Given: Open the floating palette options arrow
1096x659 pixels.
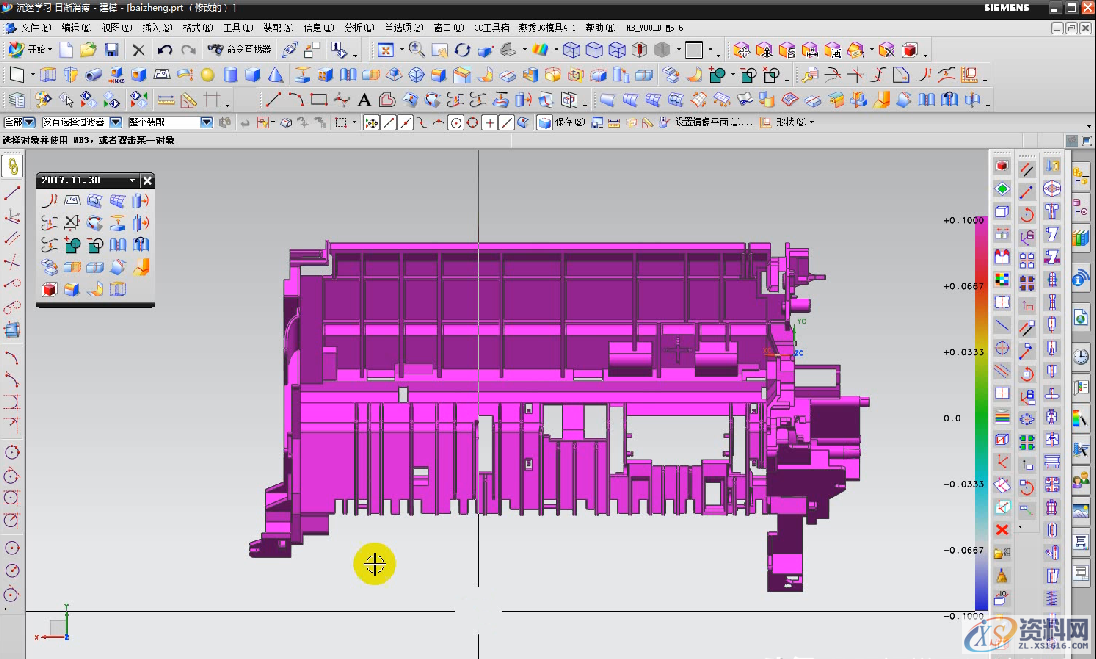Looking at the screenshot, I should [x=132, y=181].
